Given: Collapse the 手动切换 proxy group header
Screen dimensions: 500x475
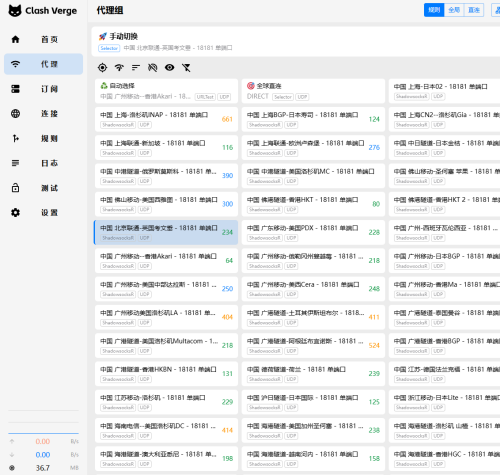Looking at the screenshot, I should click(x=296, y=41).
